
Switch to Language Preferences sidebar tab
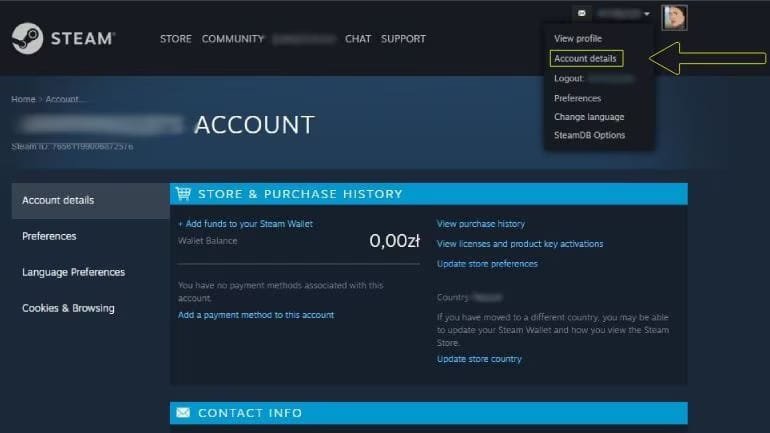73,272
